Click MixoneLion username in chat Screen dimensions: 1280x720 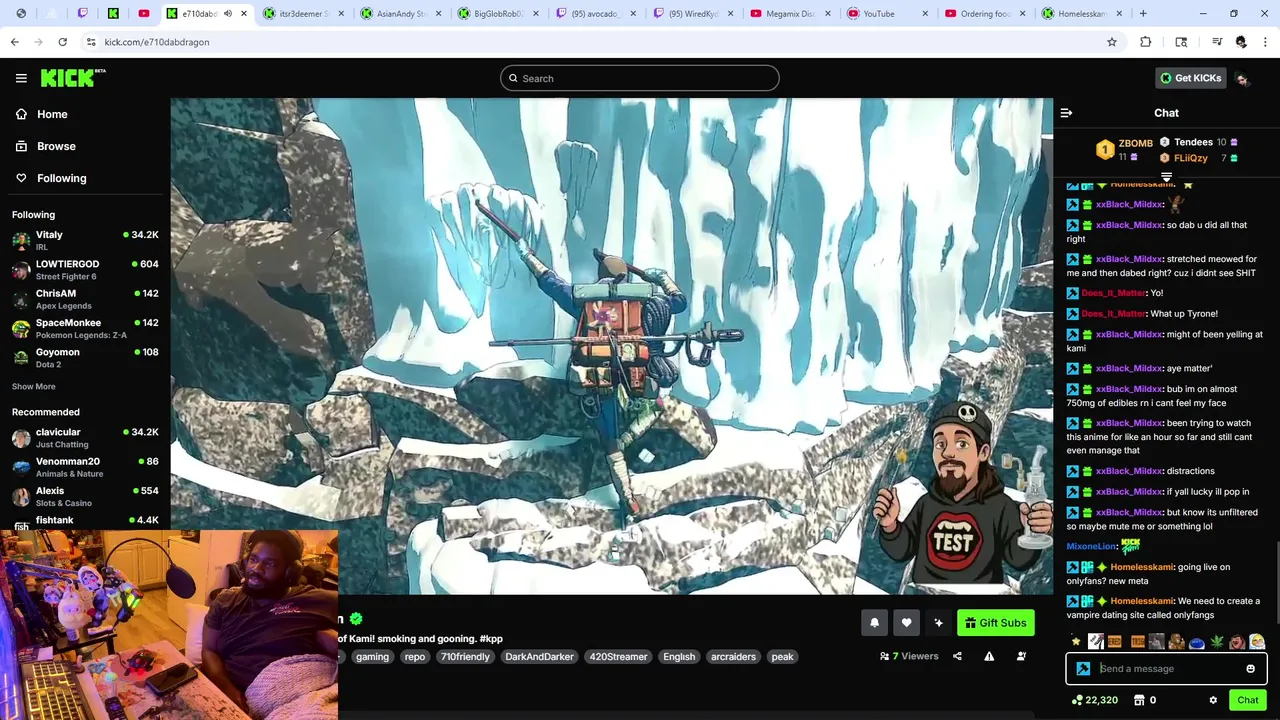click(x=1092, y=547)
